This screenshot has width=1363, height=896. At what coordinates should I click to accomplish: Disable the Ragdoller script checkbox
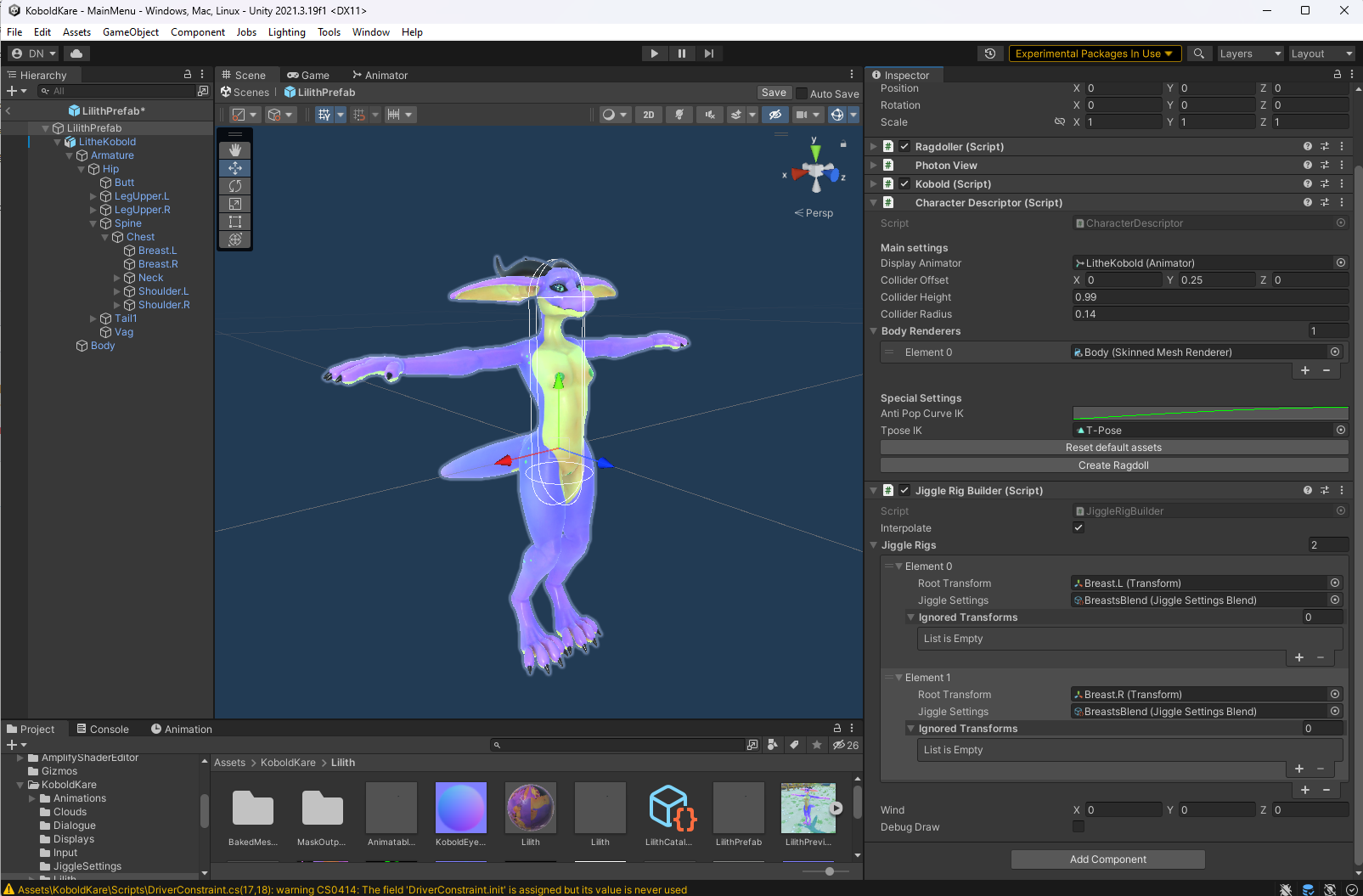[905, 147]
